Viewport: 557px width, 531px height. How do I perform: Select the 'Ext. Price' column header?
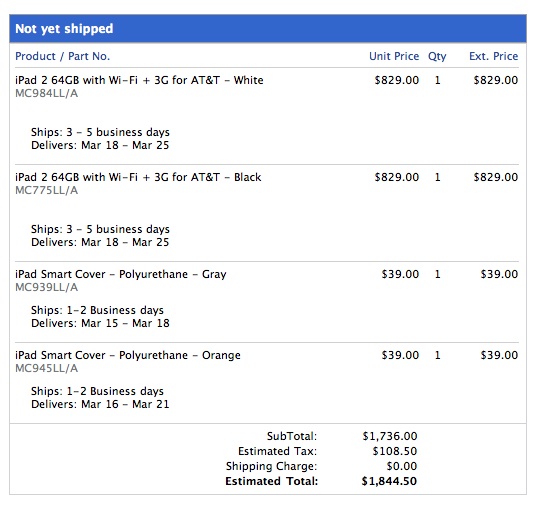[x=493, y=56]
